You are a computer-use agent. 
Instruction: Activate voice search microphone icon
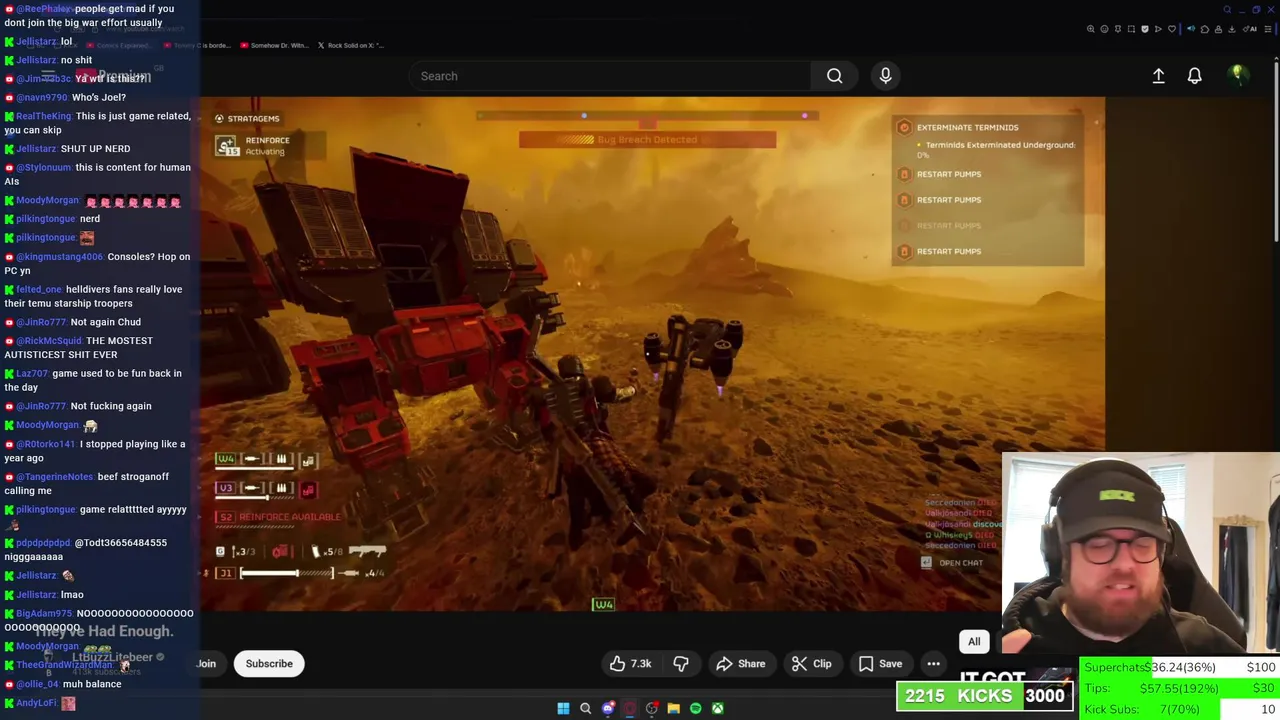[885, 76]
